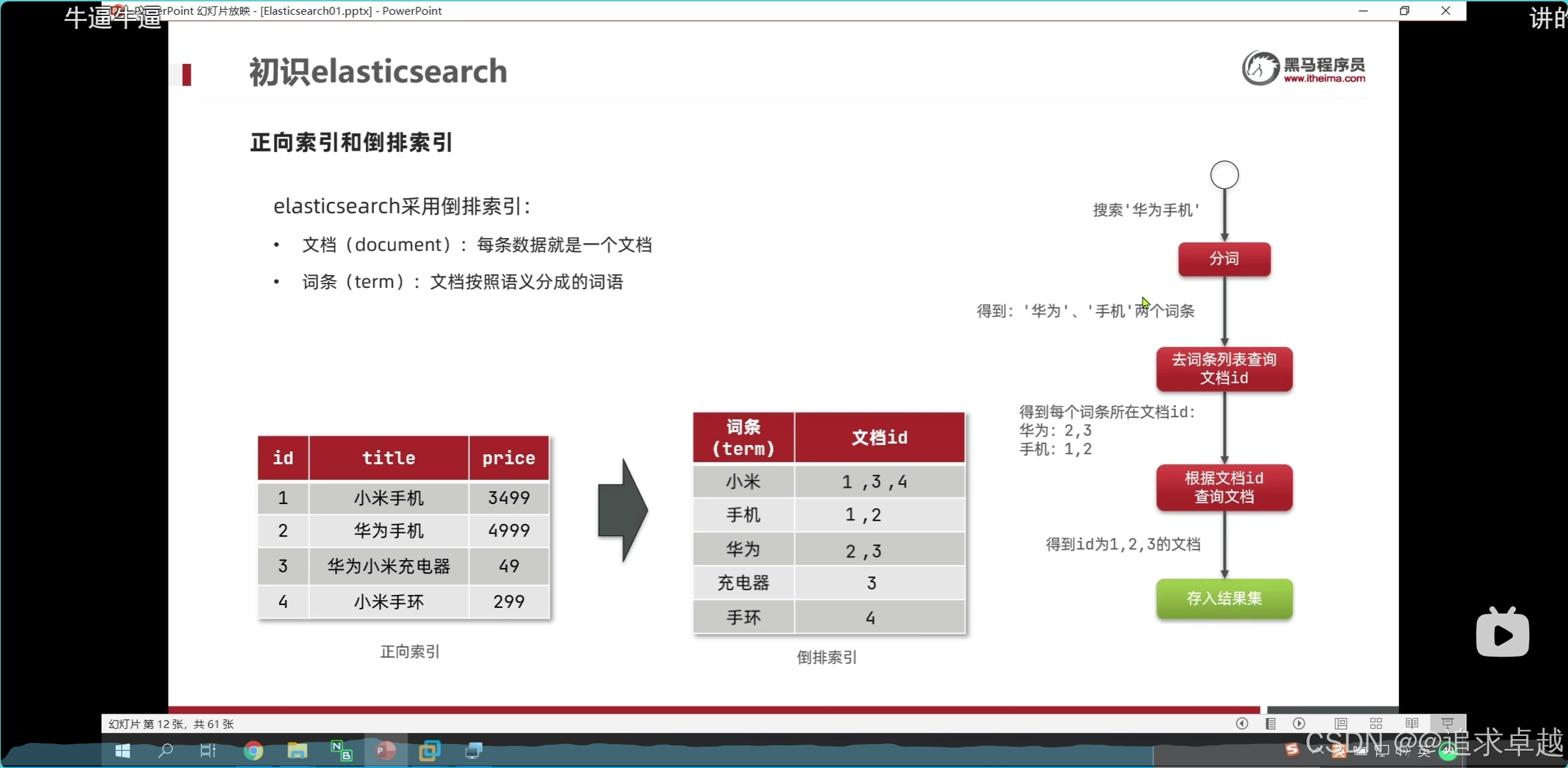Open taskbar search magnifier
This screenshot has width=1568, height=768.
click(165, 751)
